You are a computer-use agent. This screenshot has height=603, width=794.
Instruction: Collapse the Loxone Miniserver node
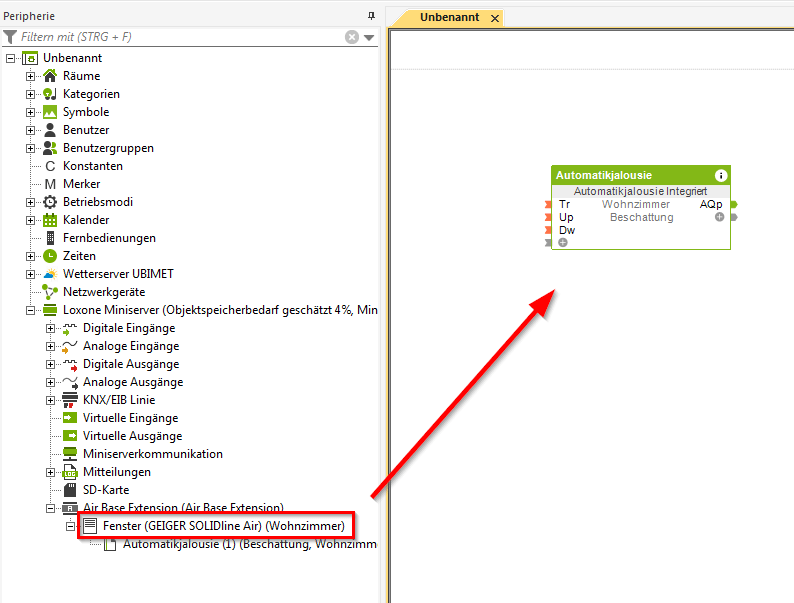30,310
